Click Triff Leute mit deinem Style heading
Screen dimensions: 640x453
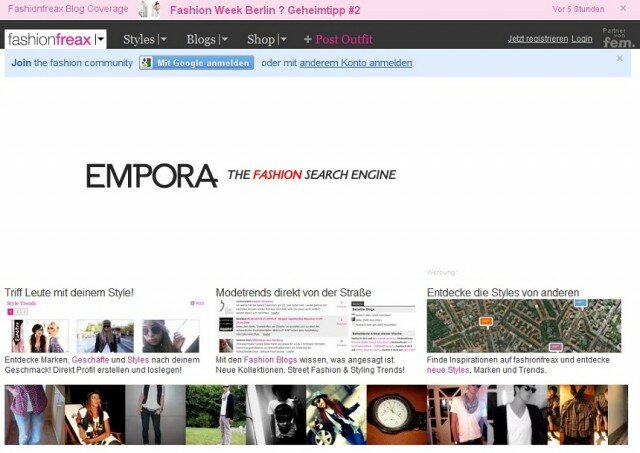(x=69, y=293)
